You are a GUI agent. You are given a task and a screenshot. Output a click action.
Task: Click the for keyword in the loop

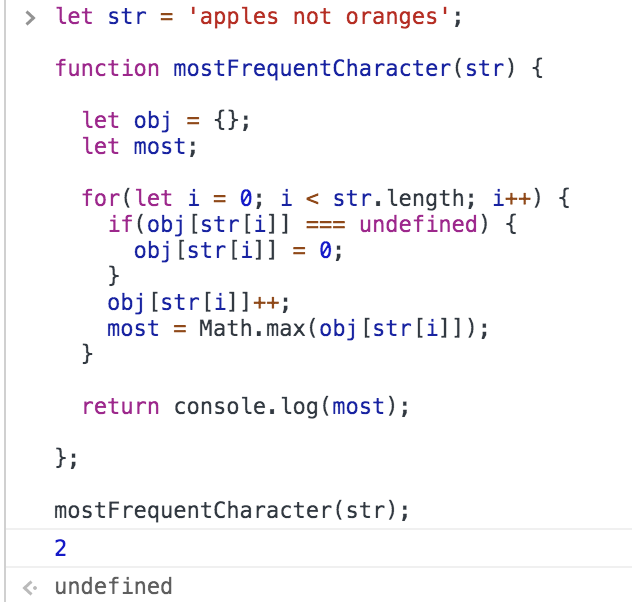coord(101,198)
